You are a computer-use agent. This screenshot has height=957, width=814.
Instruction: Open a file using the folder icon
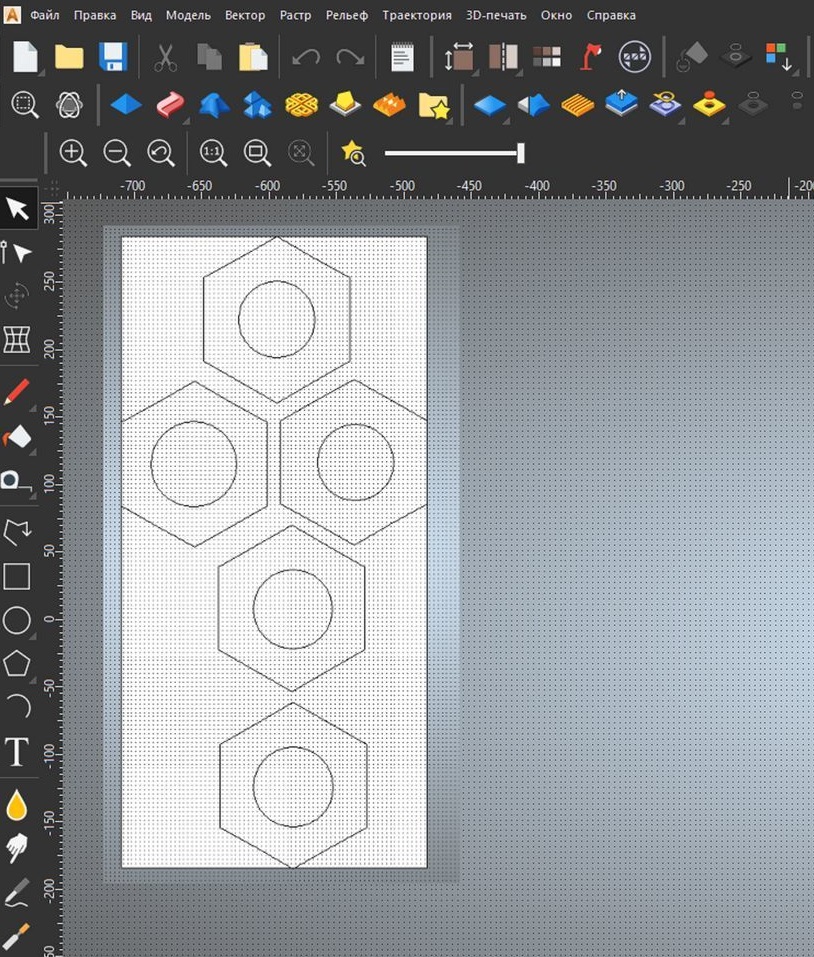(x=69, y=56)
